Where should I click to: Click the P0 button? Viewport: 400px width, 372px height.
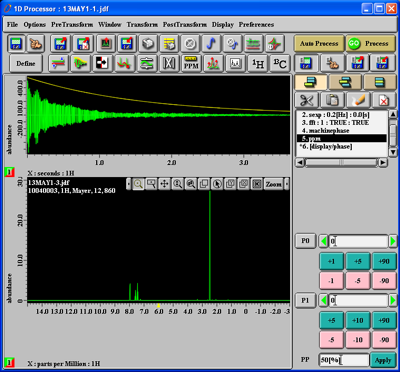306,241
